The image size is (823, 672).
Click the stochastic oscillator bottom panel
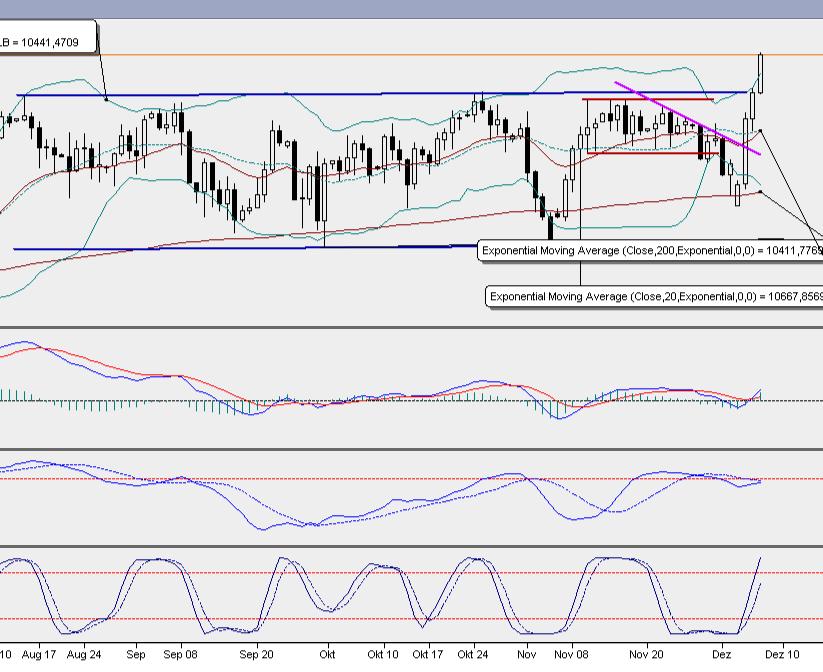[400, 595]
